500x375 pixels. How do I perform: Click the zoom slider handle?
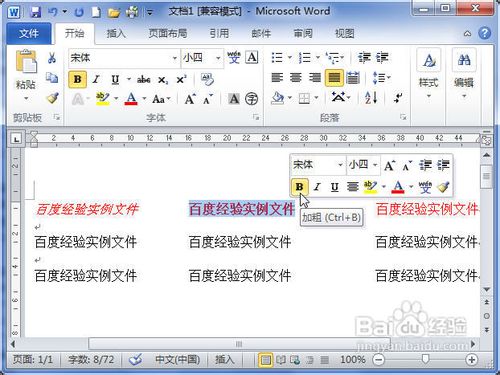click(x=425, y=359)
